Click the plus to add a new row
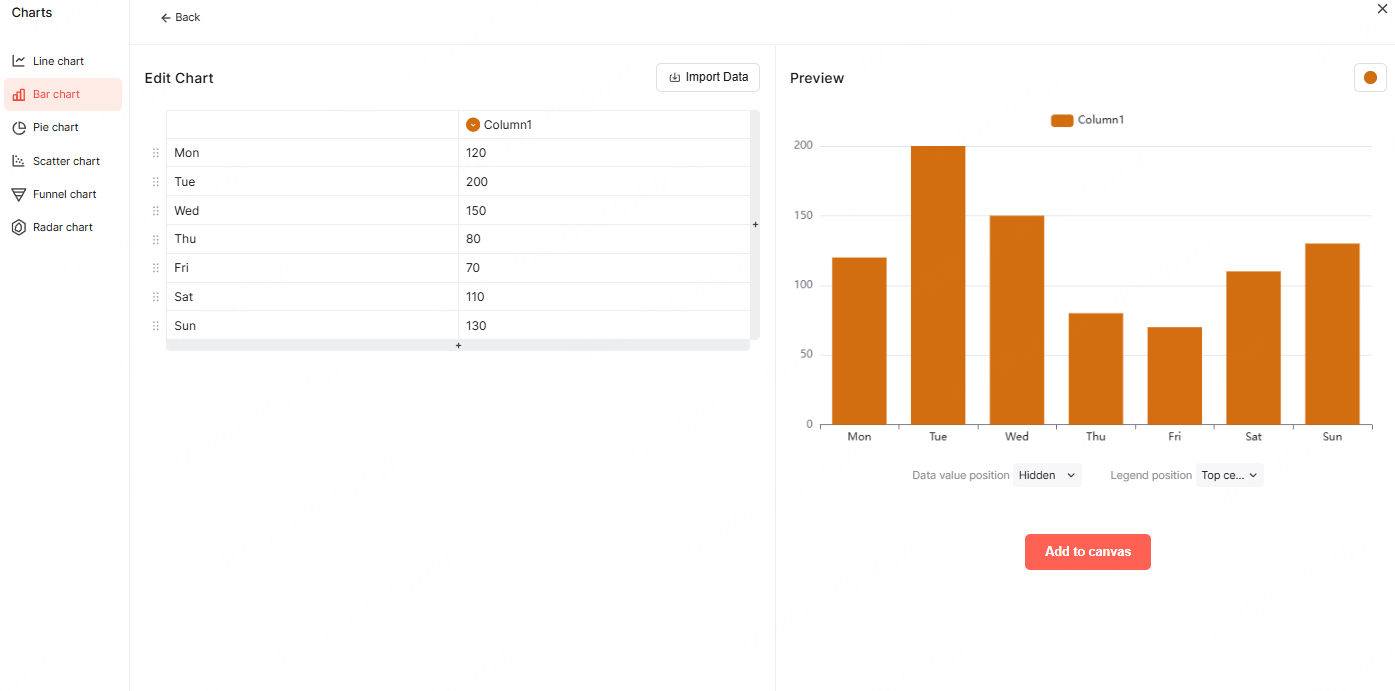Viewport: 1395px width, 691px height. [x=458, y=345]
